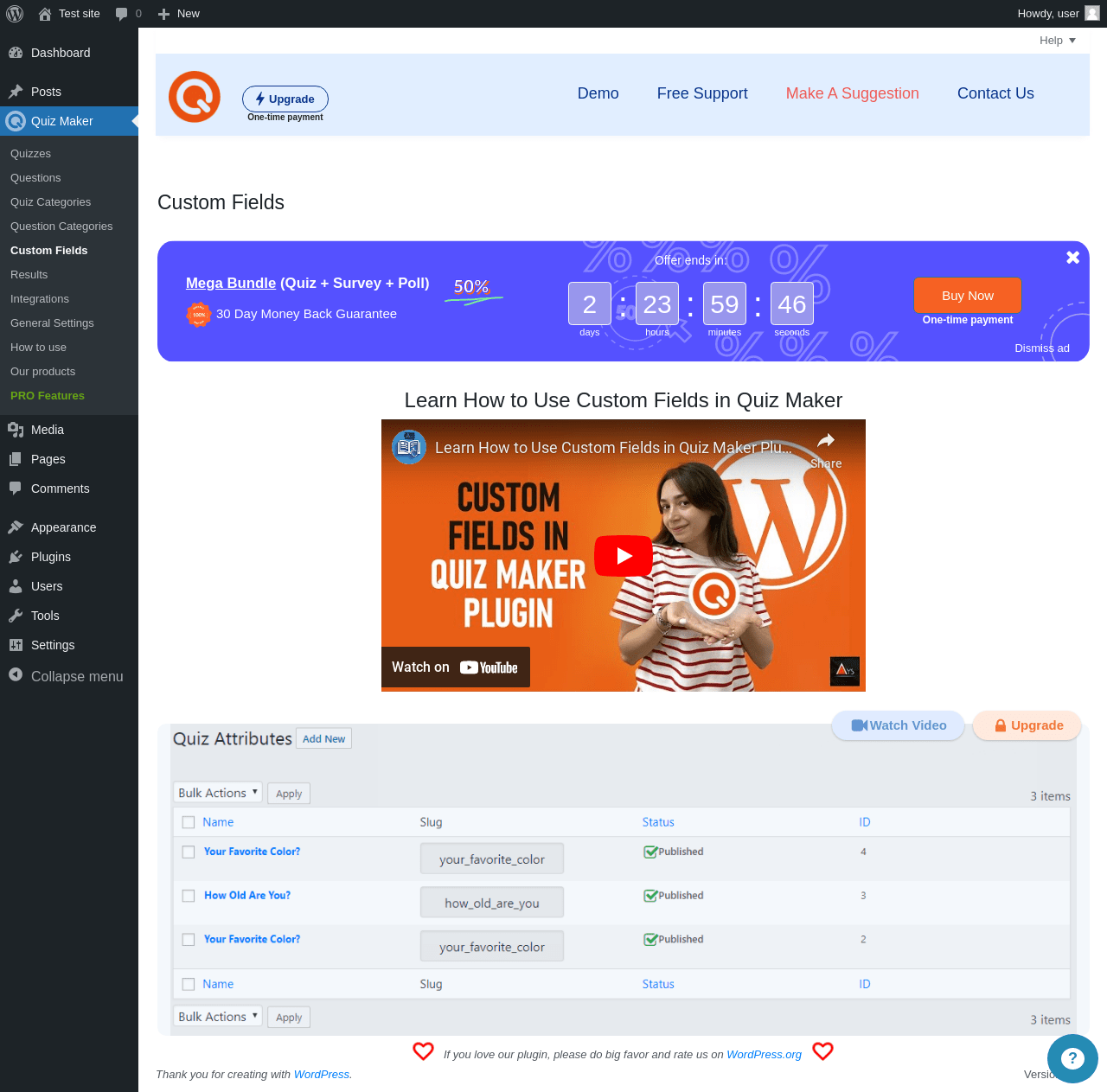This screenshot has height=1092, width=1107.
Task: Click the how_old_are_you slug field
Action: 492,903
